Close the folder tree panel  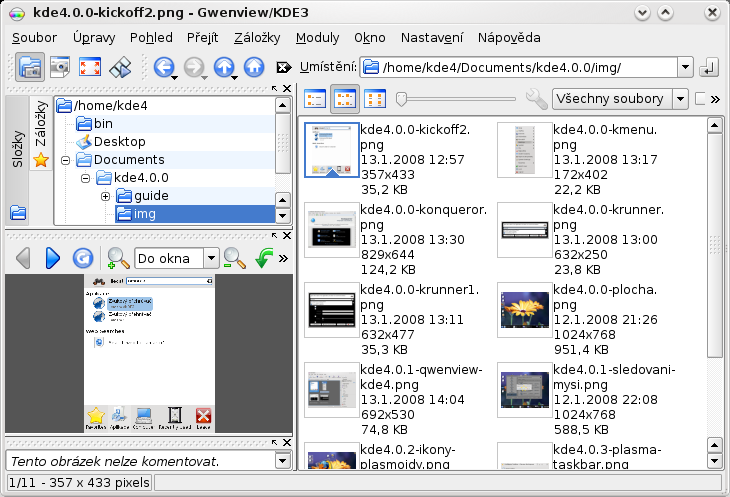click(x=287, y=88)
